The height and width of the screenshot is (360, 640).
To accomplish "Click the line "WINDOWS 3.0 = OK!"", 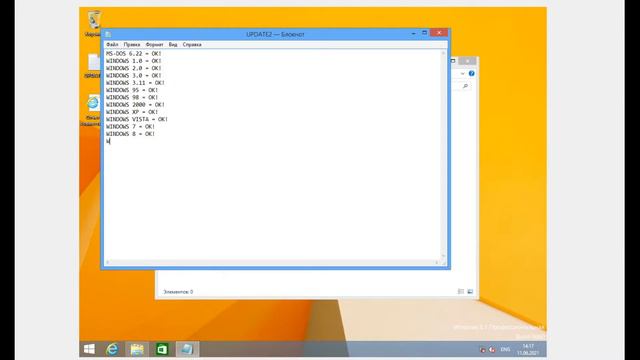I will (133, 76).
